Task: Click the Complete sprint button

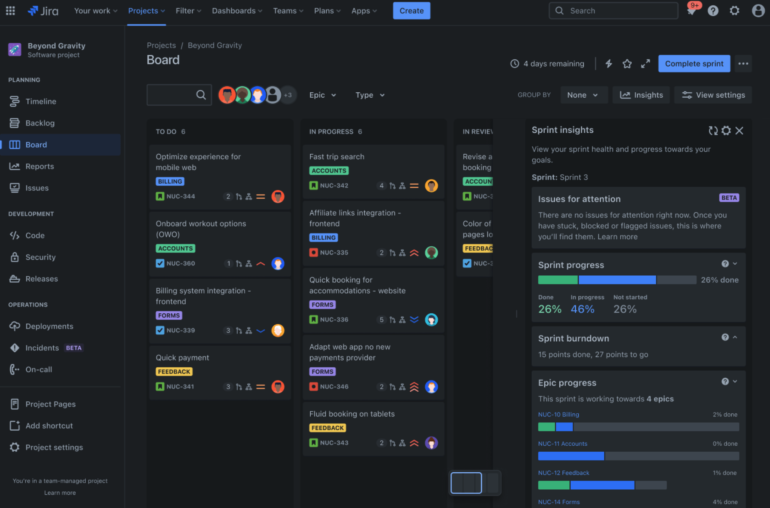Action: pos(694,63)
